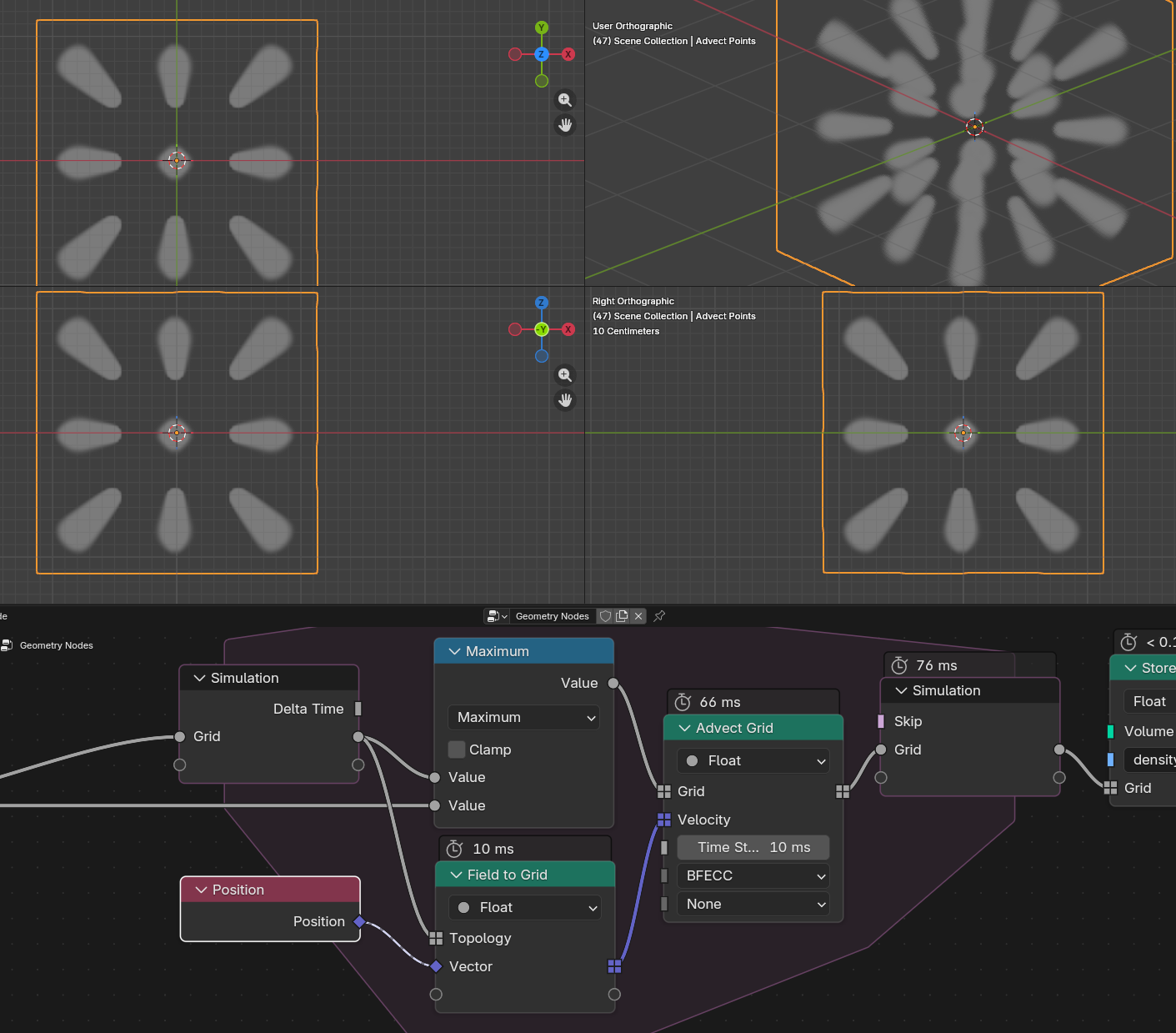Click the pan hand icon in lower viewport
Viewport: 1176px width, 1033px height.
[565, 400]
